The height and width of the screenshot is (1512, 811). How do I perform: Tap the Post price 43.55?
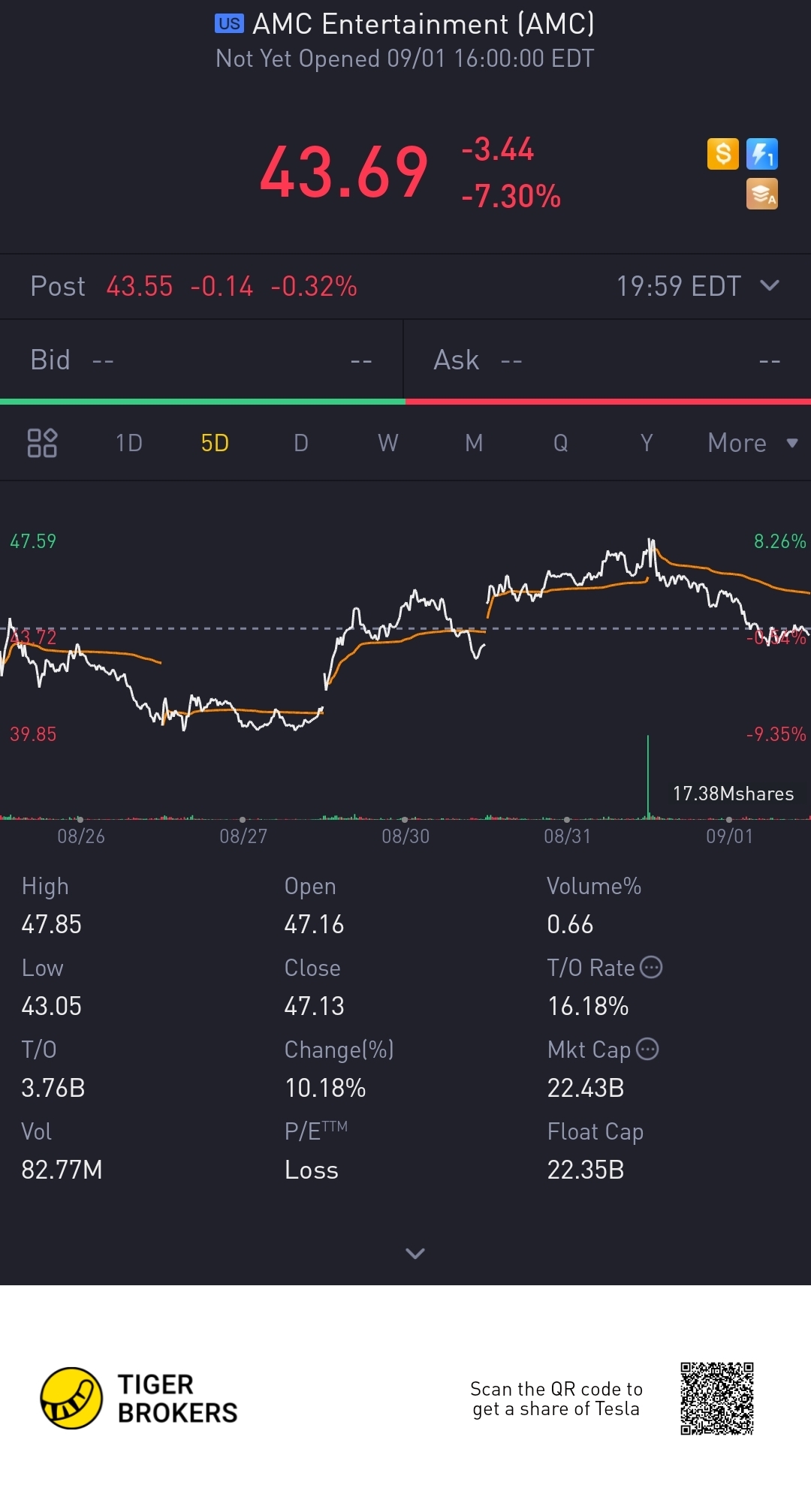click(140, 286)
